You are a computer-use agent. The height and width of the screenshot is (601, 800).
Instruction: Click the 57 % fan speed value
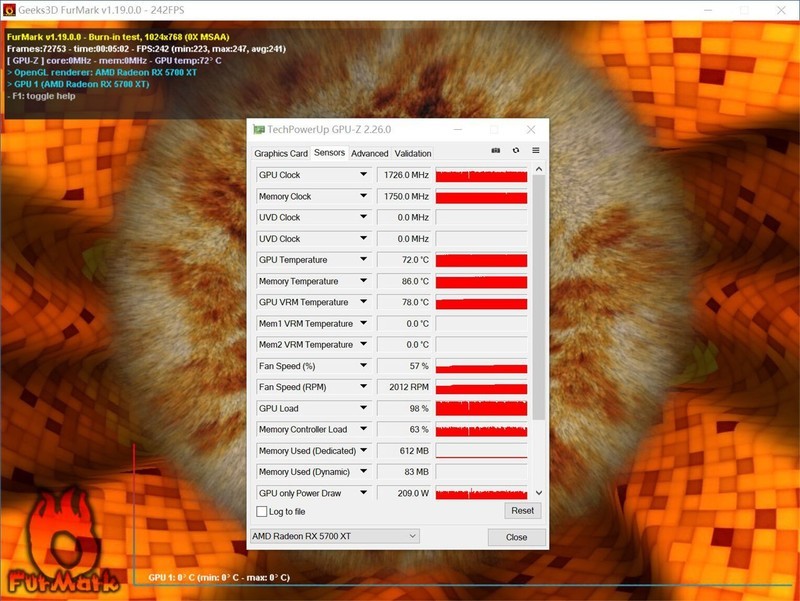pos(405,366)
